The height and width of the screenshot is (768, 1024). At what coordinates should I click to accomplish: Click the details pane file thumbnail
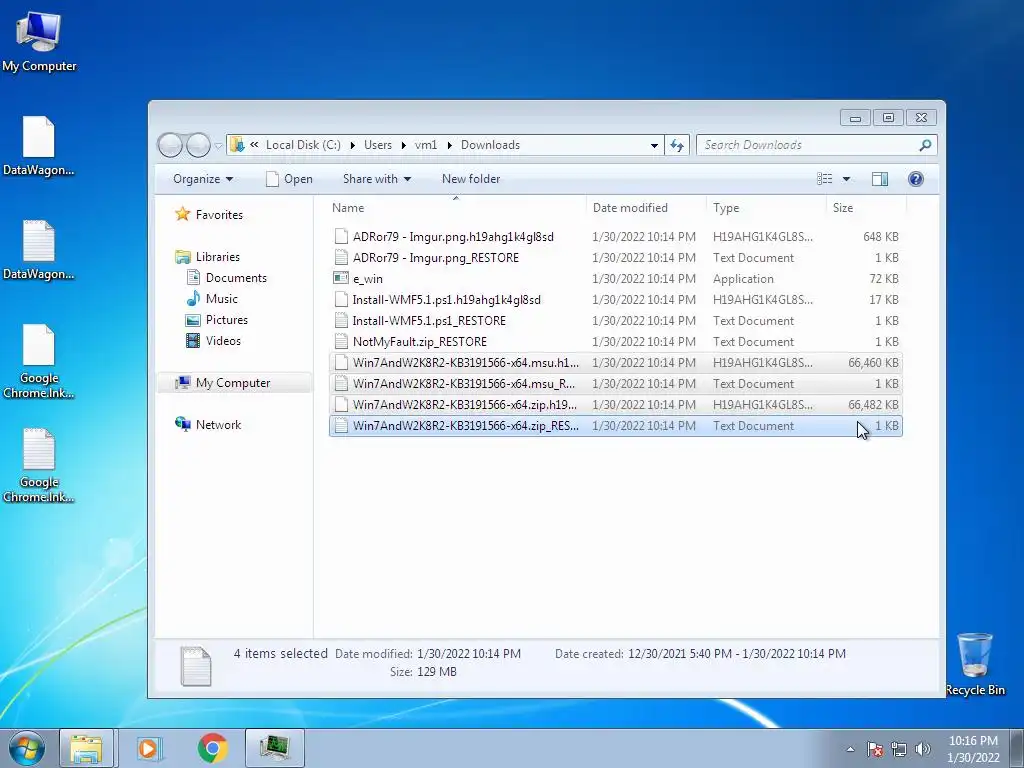196,665
